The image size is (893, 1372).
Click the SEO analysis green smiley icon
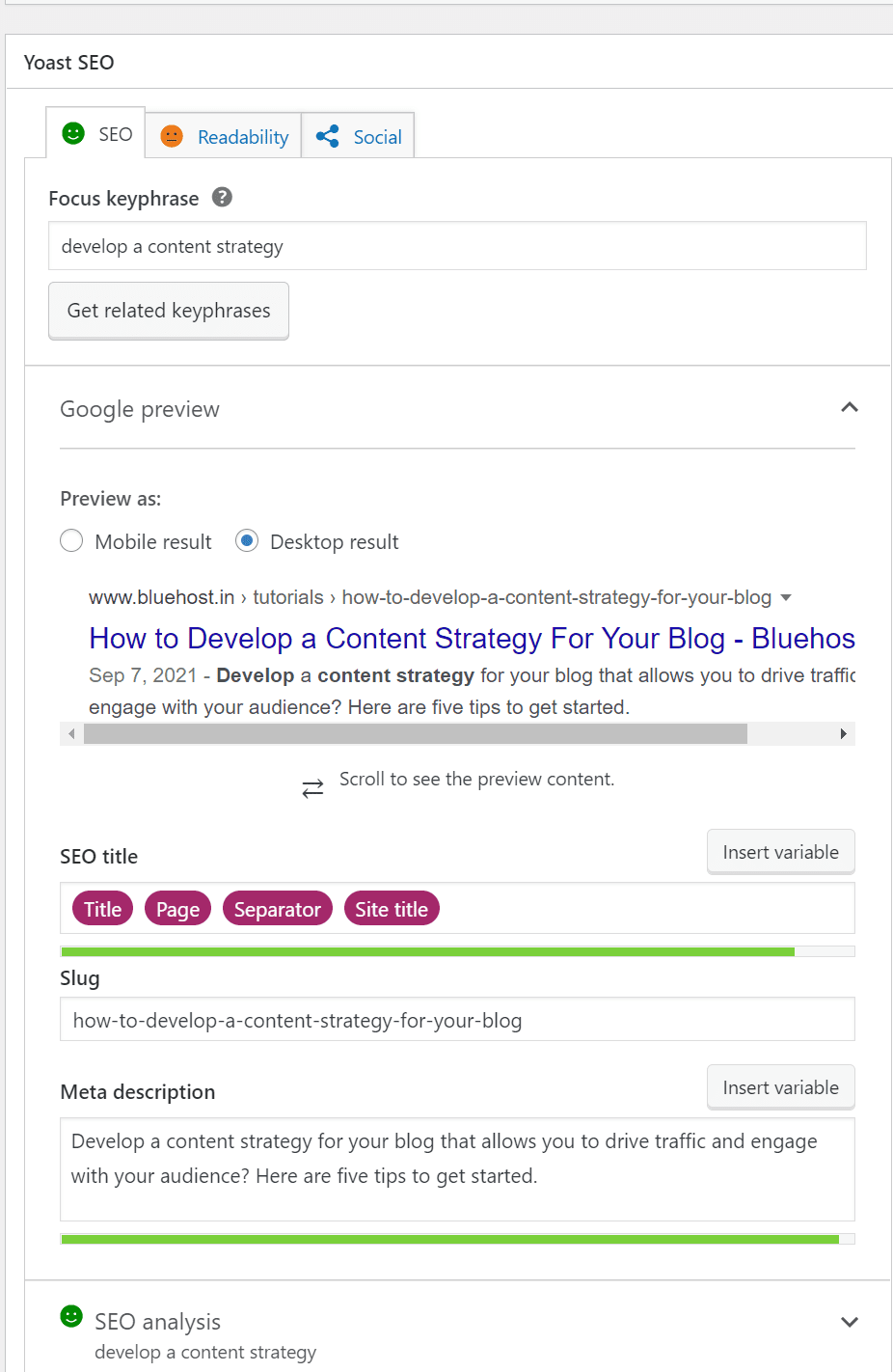click(x=71, y=1316)
